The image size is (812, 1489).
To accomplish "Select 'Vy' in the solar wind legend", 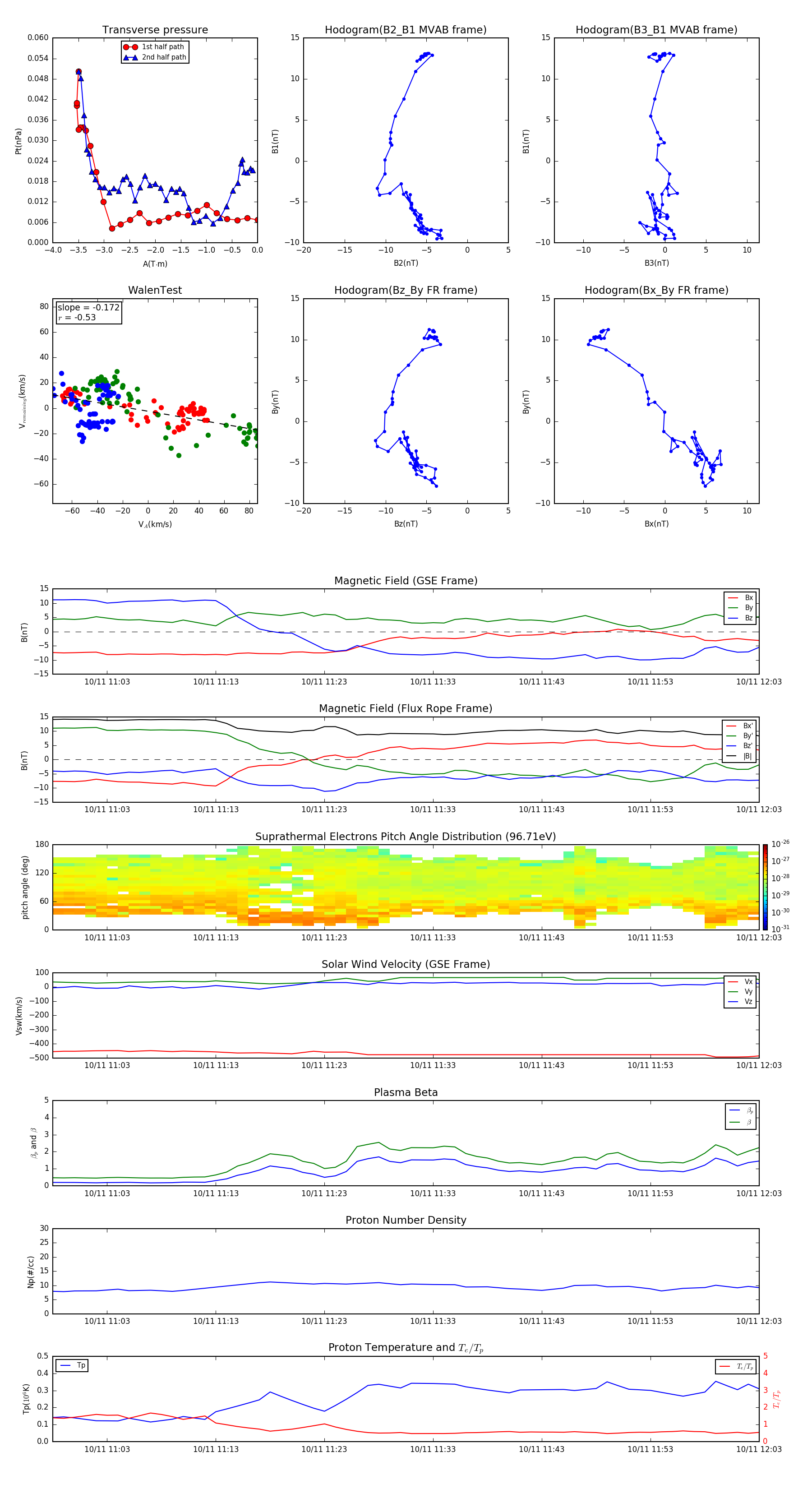I will [x=741, y=991].
